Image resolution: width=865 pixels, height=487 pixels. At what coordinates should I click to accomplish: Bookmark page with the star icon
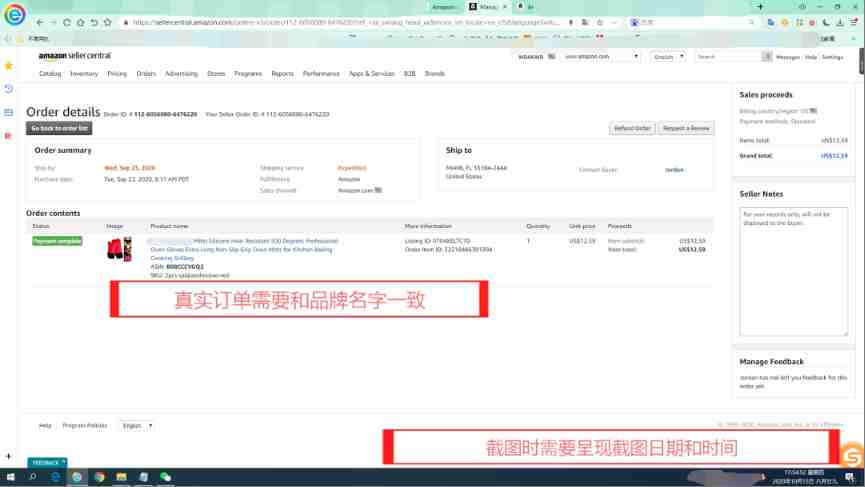coord(108,23)
